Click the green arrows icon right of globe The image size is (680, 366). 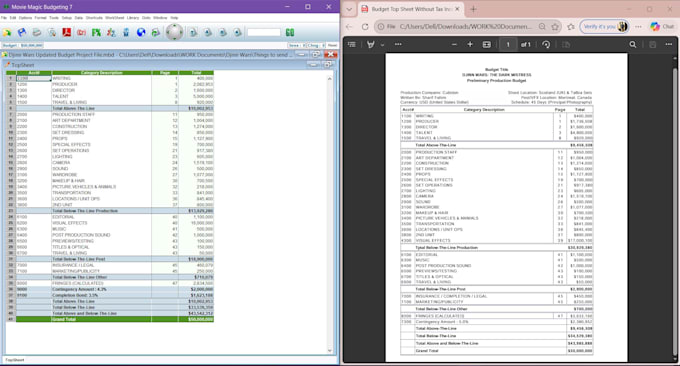coord(156,33)
